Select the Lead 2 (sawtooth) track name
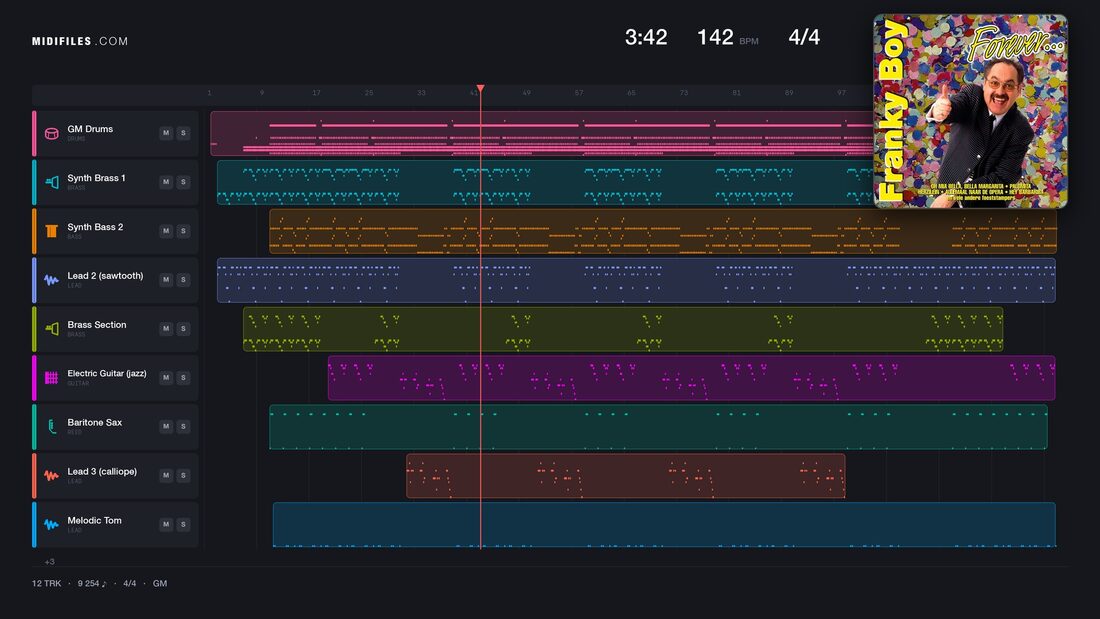Image resolution: width=1100 pixels, height=619 pixels. pos(105,276)
